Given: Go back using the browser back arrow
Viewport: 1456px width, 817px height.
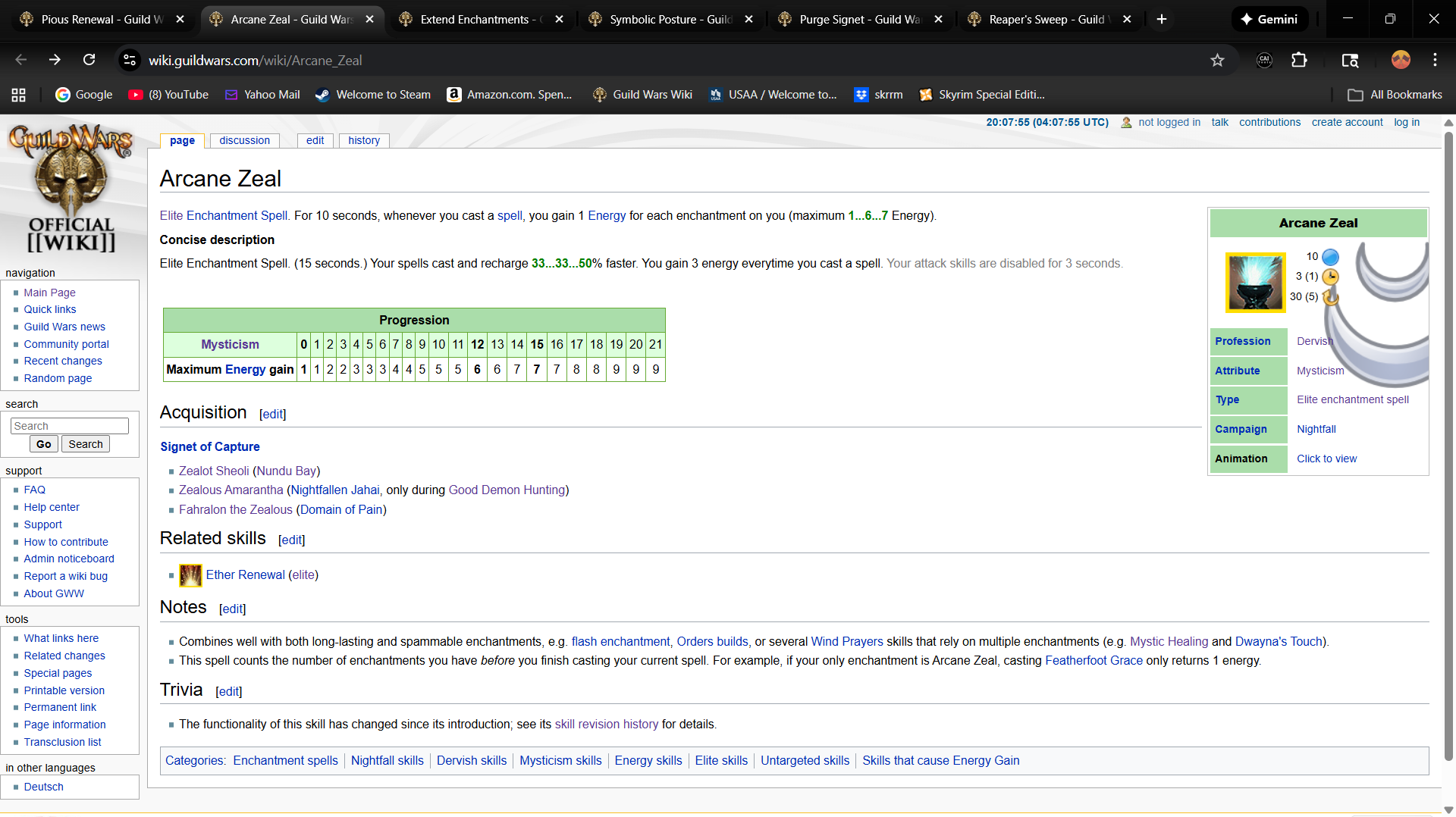Looking at the screenshot, I should [x=20, y=60].
